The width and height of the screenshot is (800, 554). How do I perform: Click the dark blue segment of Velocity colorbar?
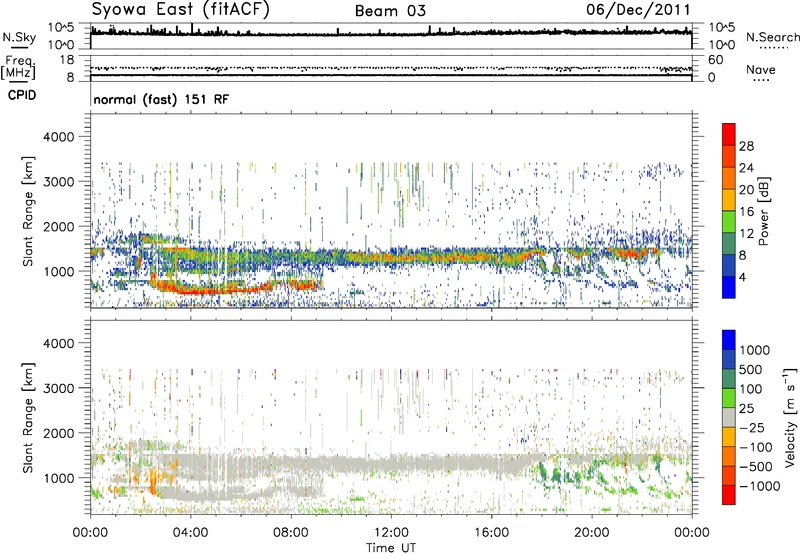pos(729,360)
